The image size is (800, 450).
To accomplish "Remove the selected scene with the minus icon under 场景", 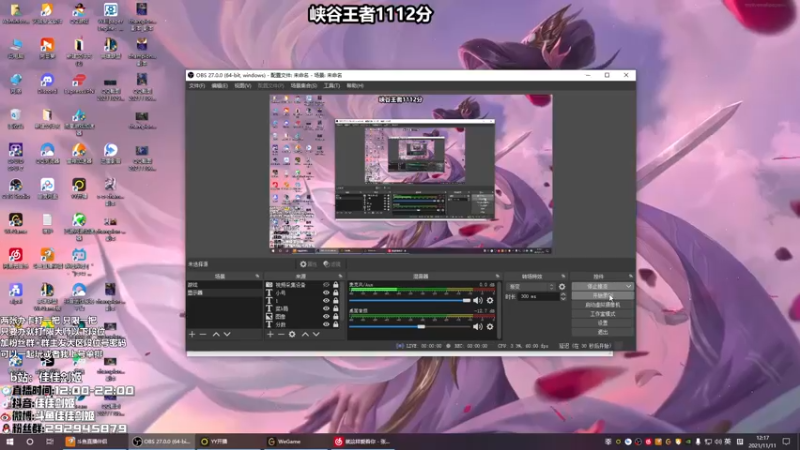I will [203, 335].
